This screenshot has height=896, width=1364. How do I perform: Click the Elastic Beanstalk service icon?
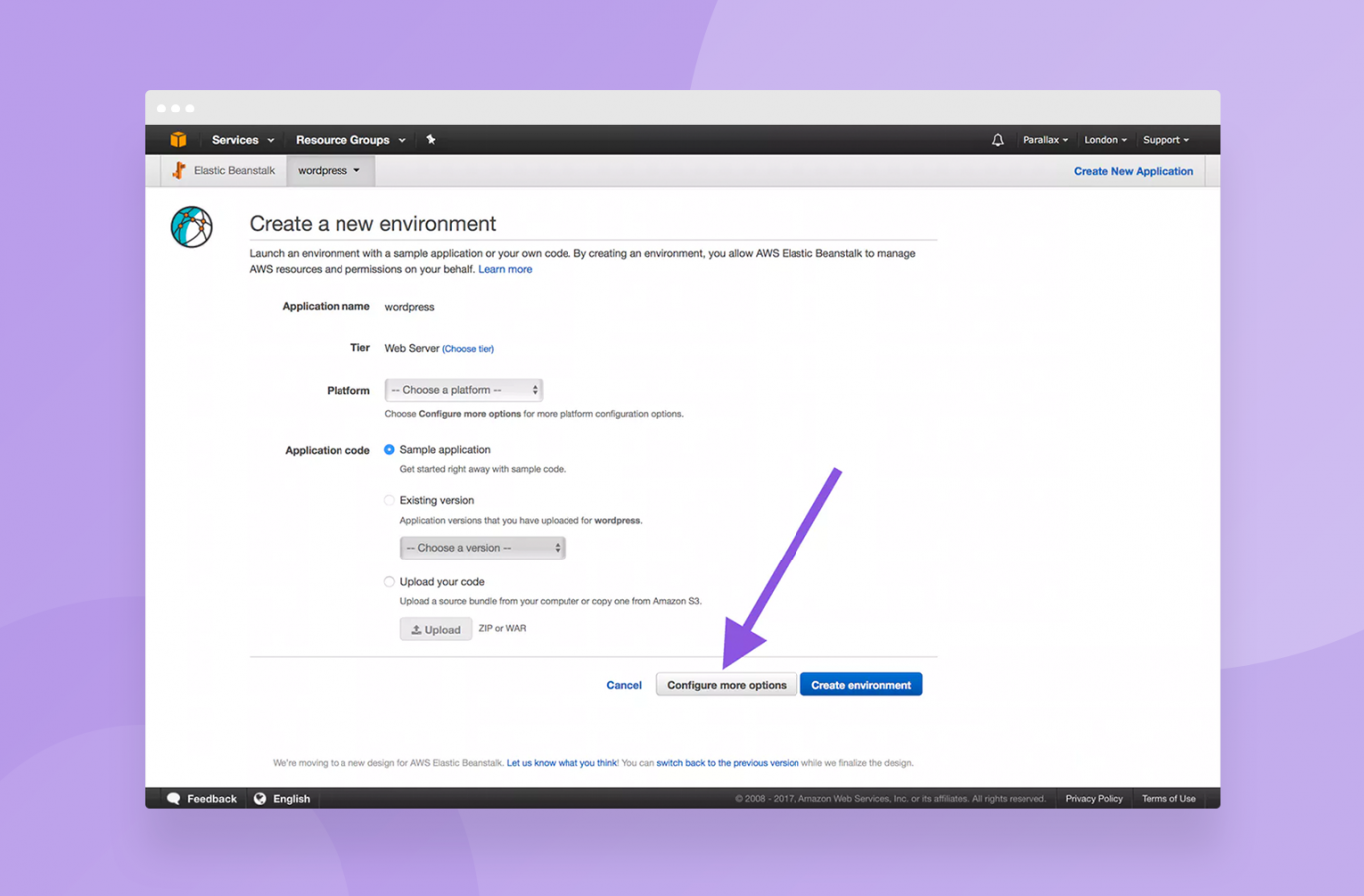[179, 170]
